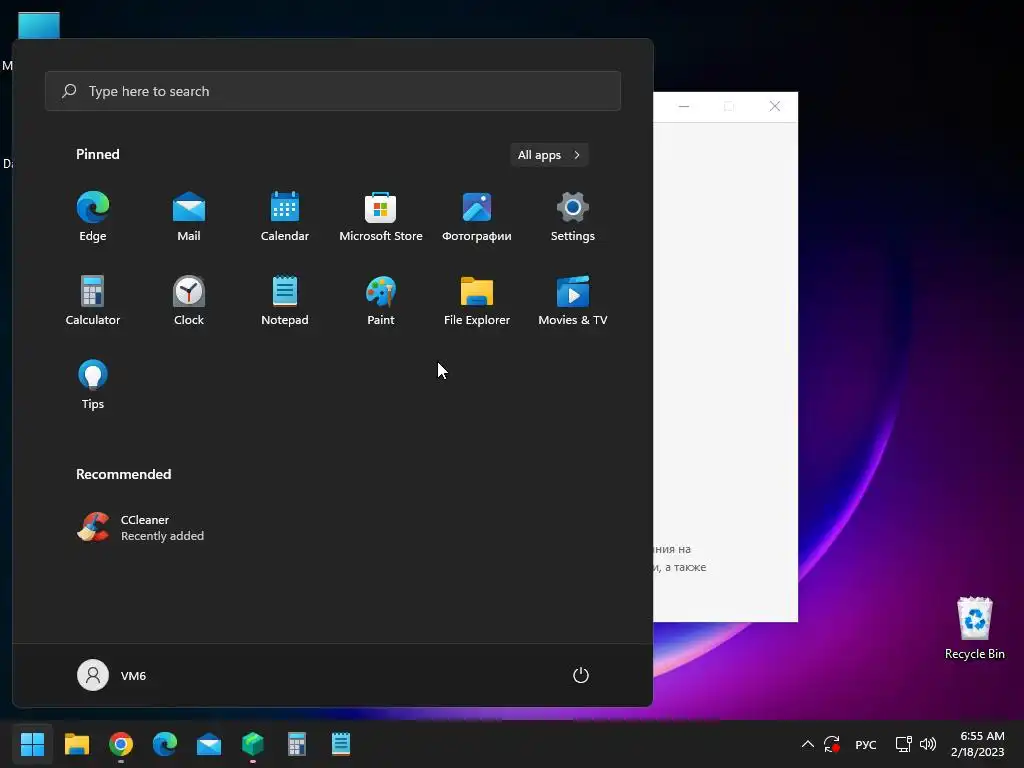1024x768 pixels.
Task: Launch Mail from pinned apps
Action: 189,217
